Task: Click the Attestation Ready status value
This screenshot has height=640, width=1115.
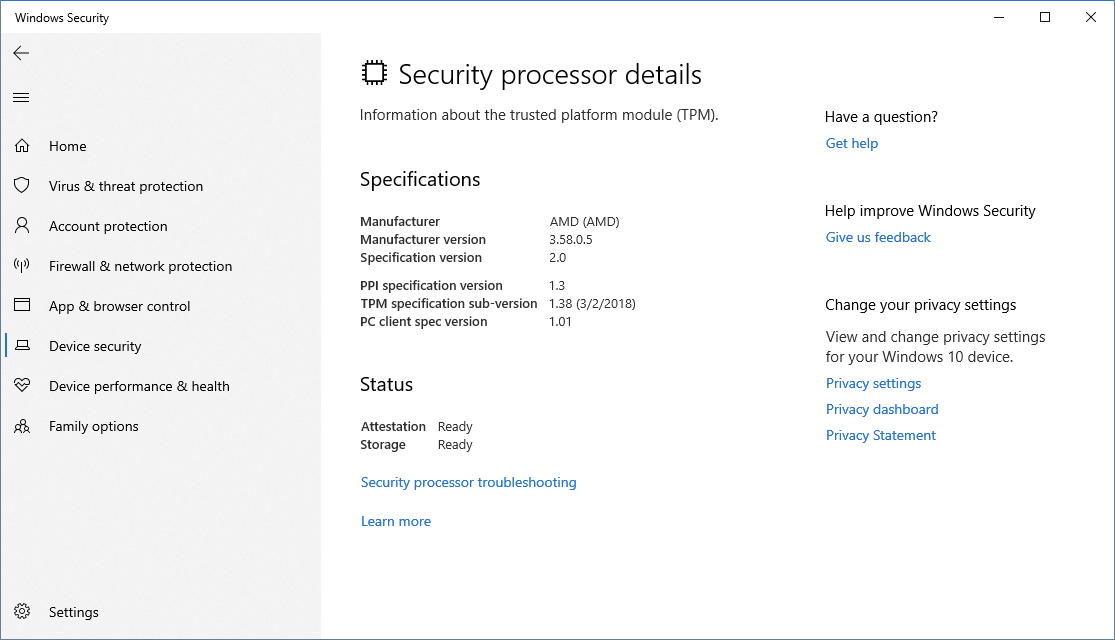Action: (455, 427)
